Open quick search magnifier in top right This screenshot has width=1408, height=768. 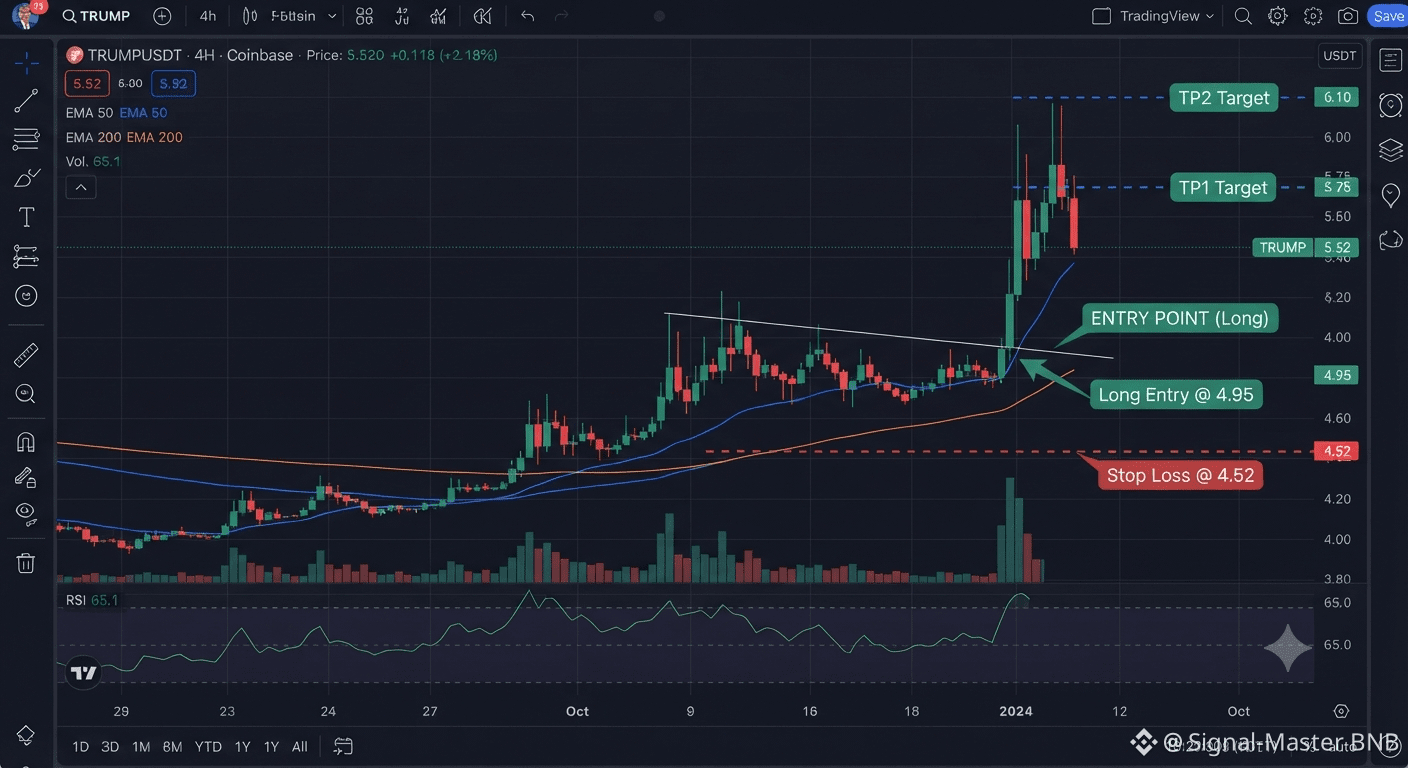1243,16
